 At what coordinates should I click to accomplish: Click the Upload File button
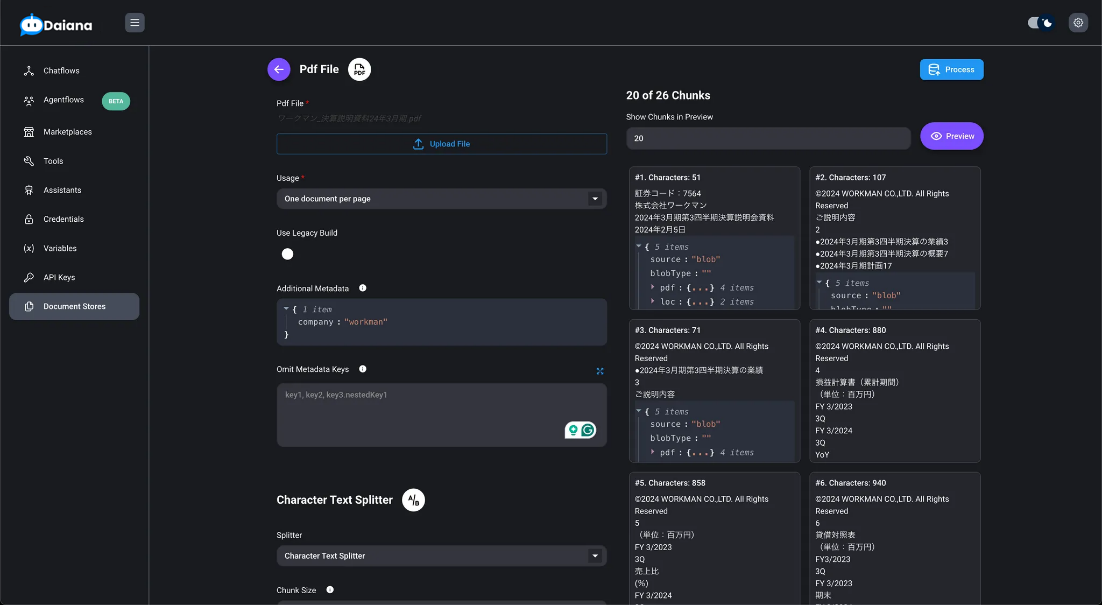click(x=441, y=144)
